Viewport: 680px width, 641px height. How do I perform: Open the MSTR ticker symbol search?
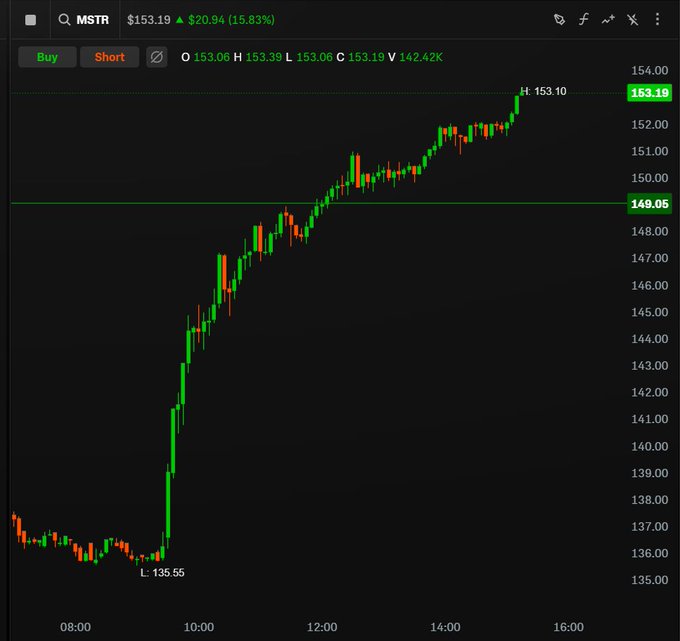click(92, 20)
